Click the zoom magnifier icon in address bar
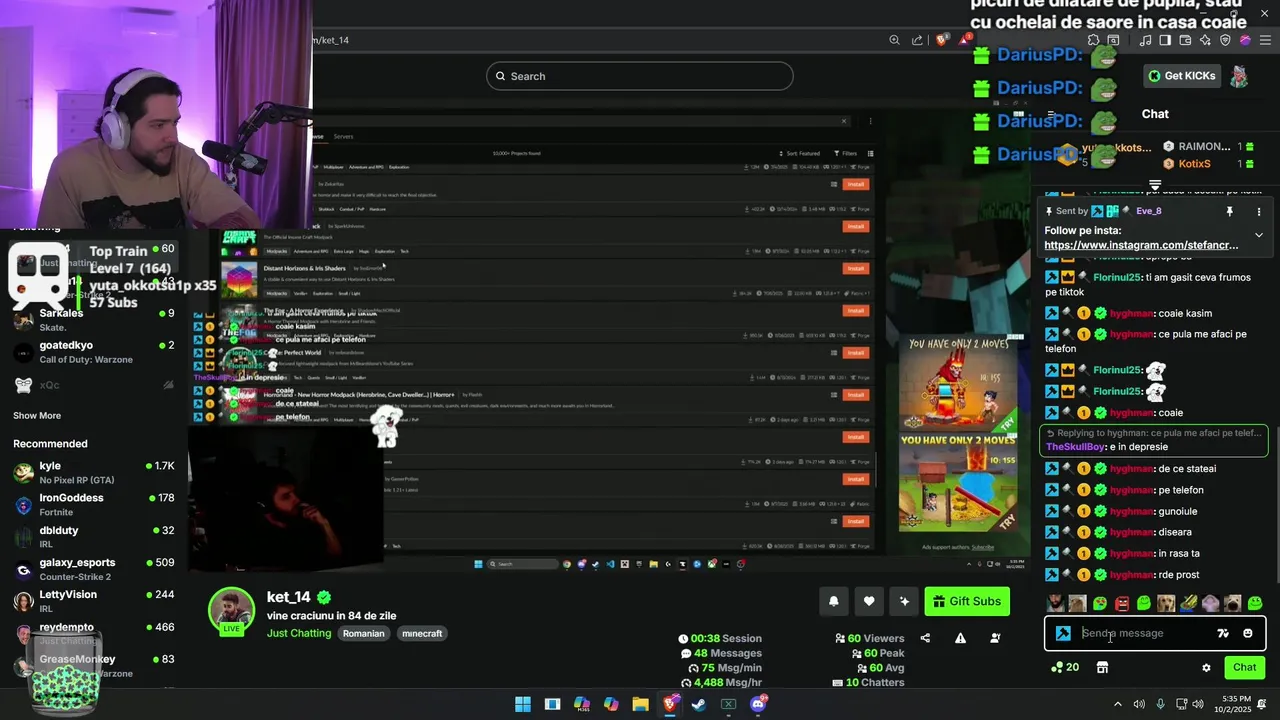 coord(894,40)
